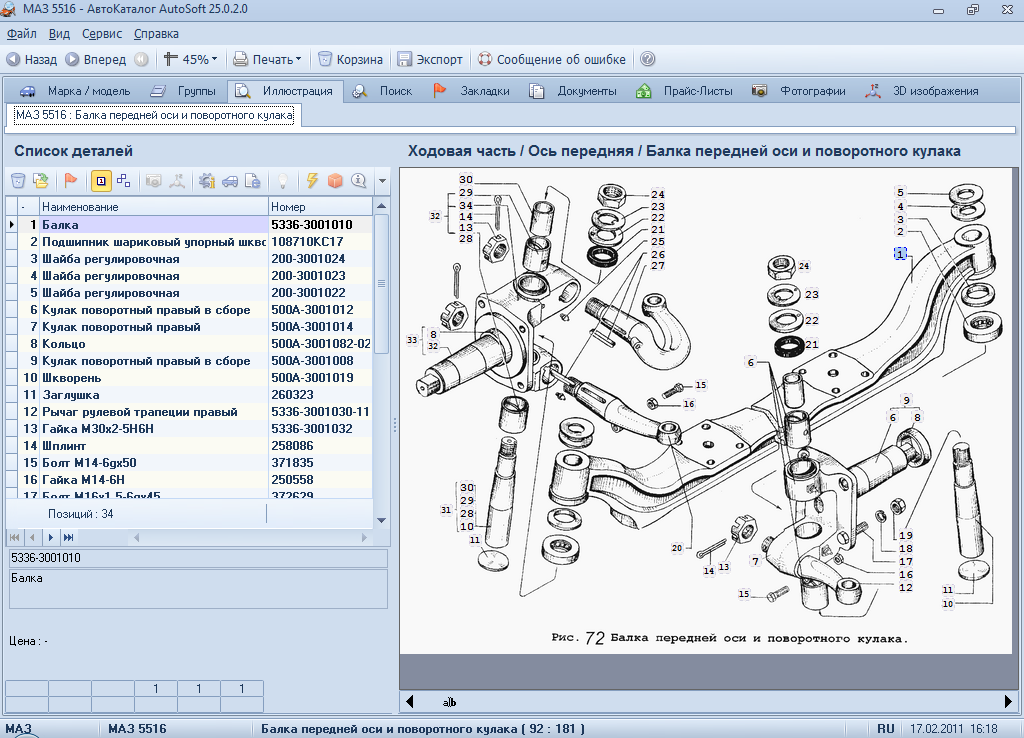Go to the next record using navigator arrow
This screenshot has height=738, width=1024.
(x=52, y=538)
